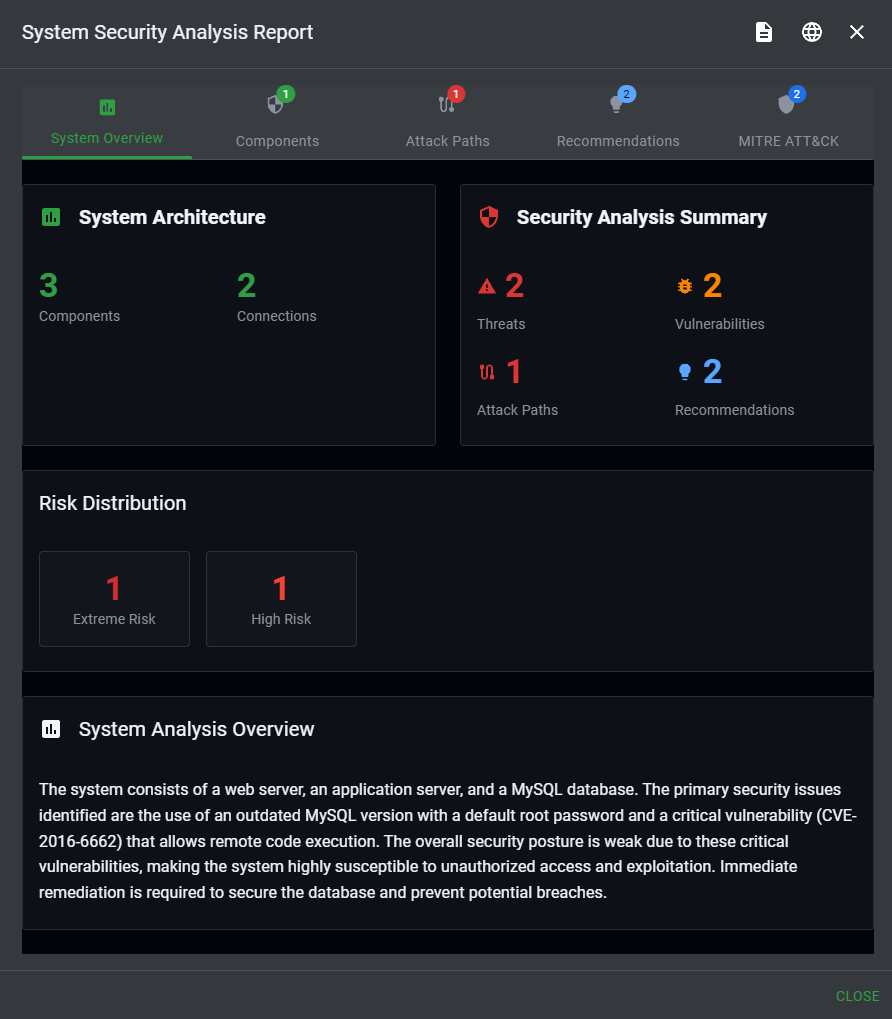Screen dimensions: 892x1019
Task: Click blue badge on MITRE ATT&CK tab
Action: pos(796,94)
